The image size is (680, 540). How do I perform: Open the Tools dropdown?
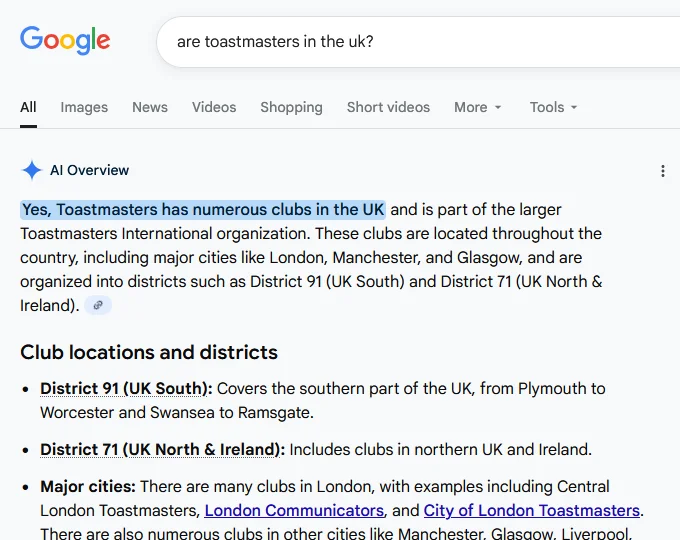pos(553,107)
